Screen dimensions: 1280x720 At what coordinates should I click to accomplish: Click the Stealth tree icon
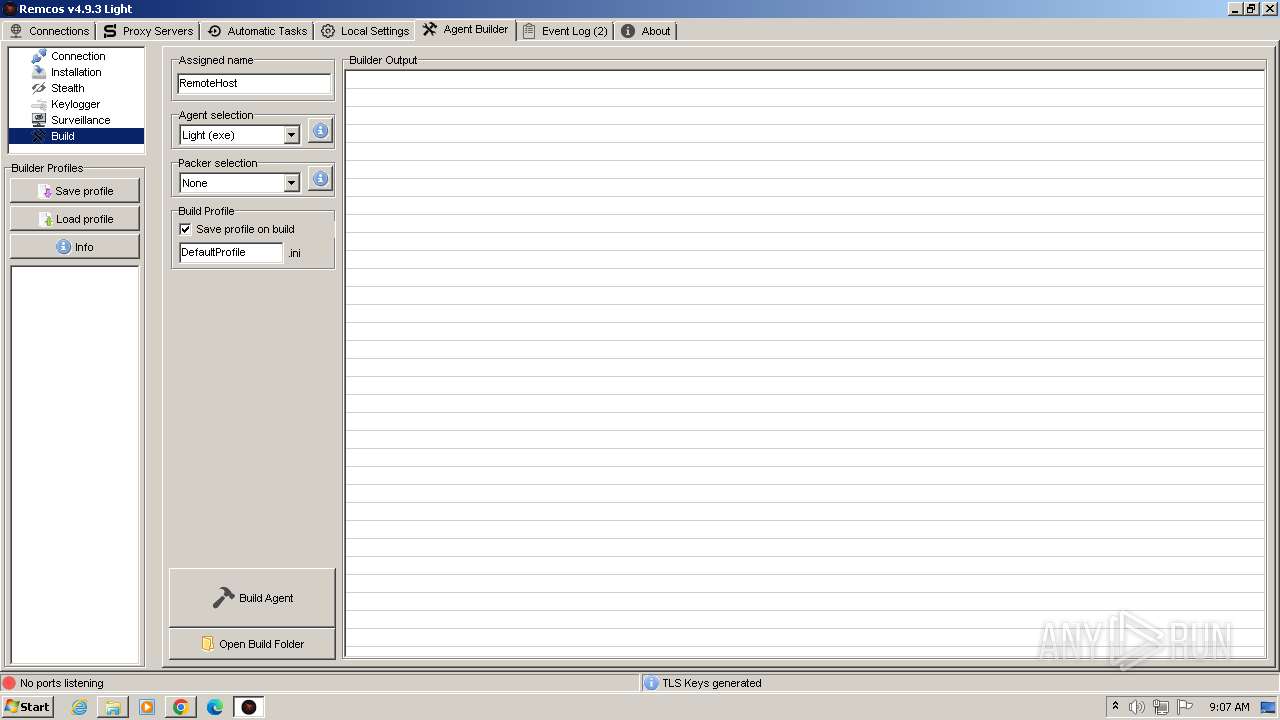pyautogui.click(x=39, y=88)
